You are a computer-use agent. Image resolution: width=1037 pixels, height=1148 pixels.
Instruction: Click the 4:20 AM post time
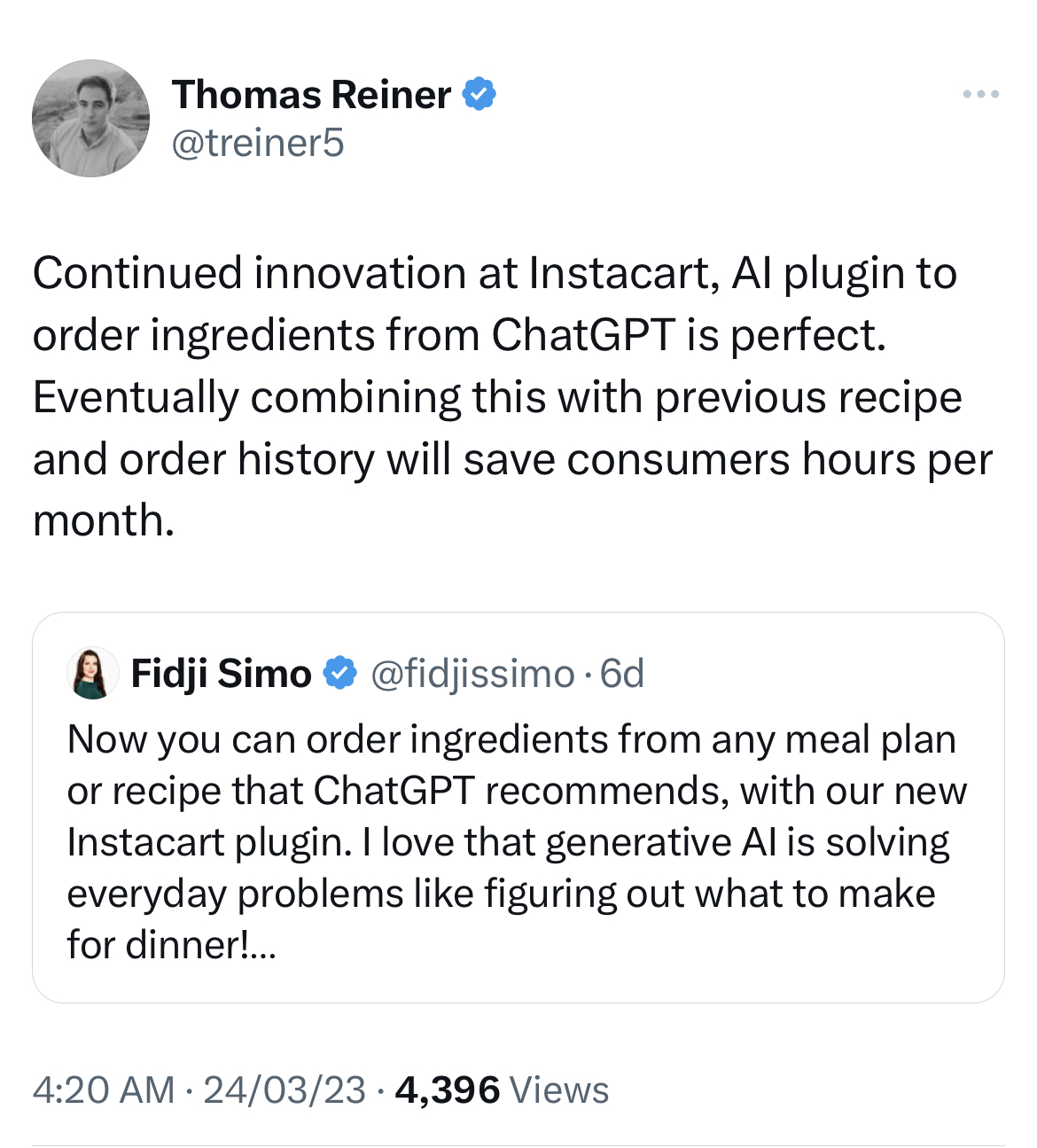[103, 1090]
